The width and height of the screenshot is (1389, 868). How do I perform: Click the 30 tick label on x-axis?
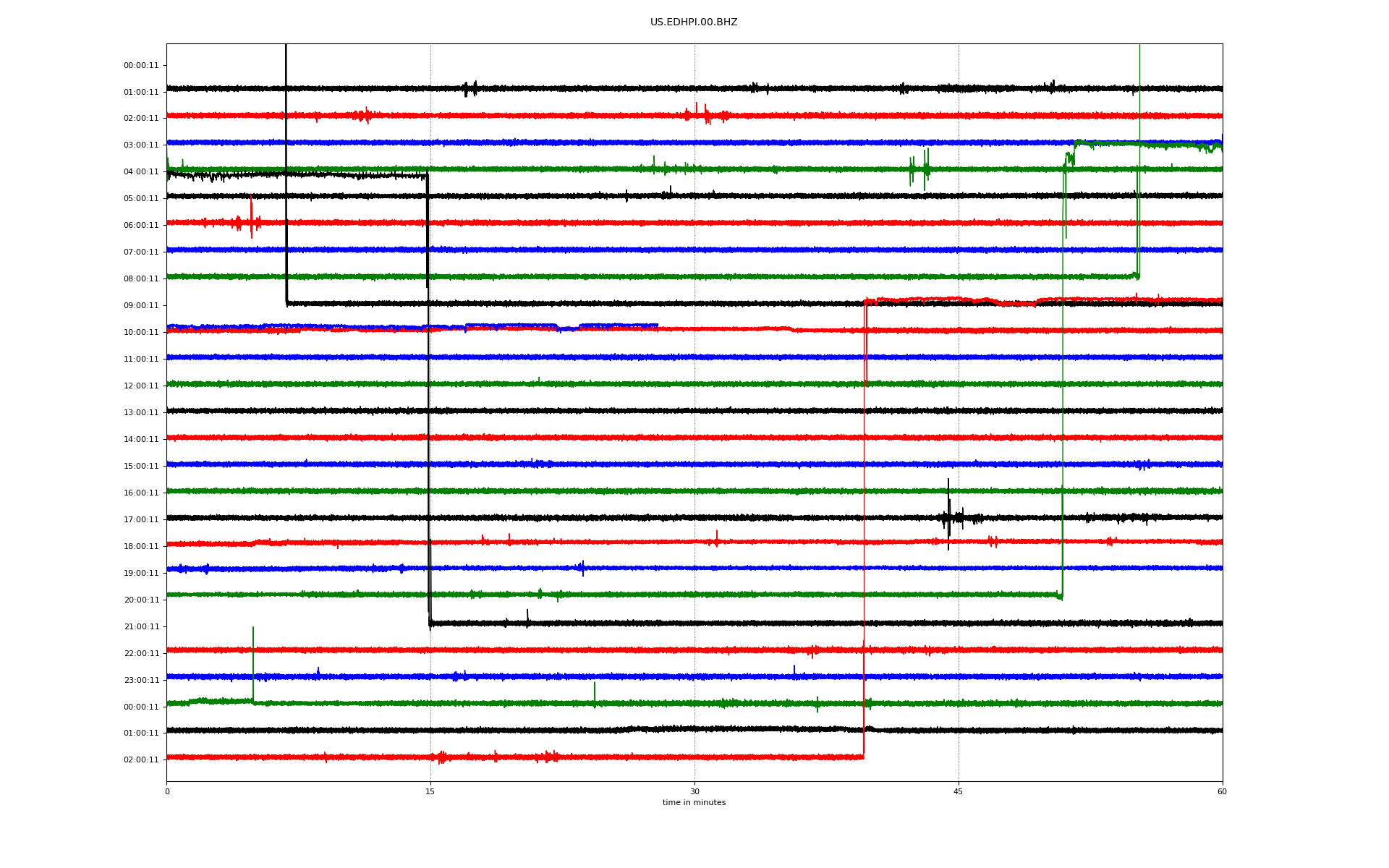[694, 791]
